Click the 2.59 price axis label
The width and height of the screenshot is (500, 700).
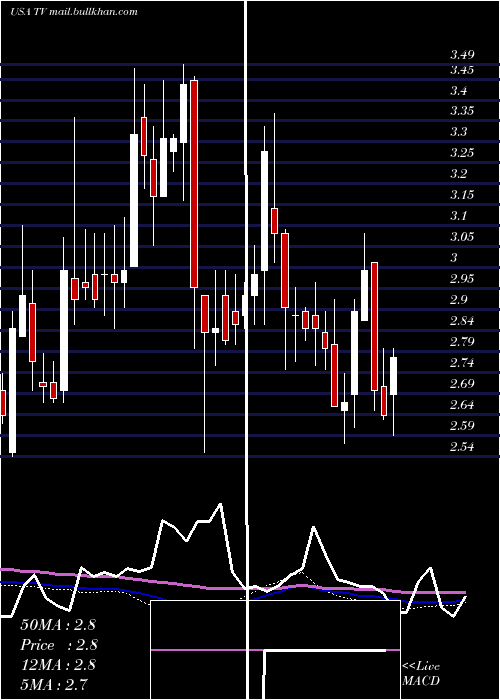[462, 425]
